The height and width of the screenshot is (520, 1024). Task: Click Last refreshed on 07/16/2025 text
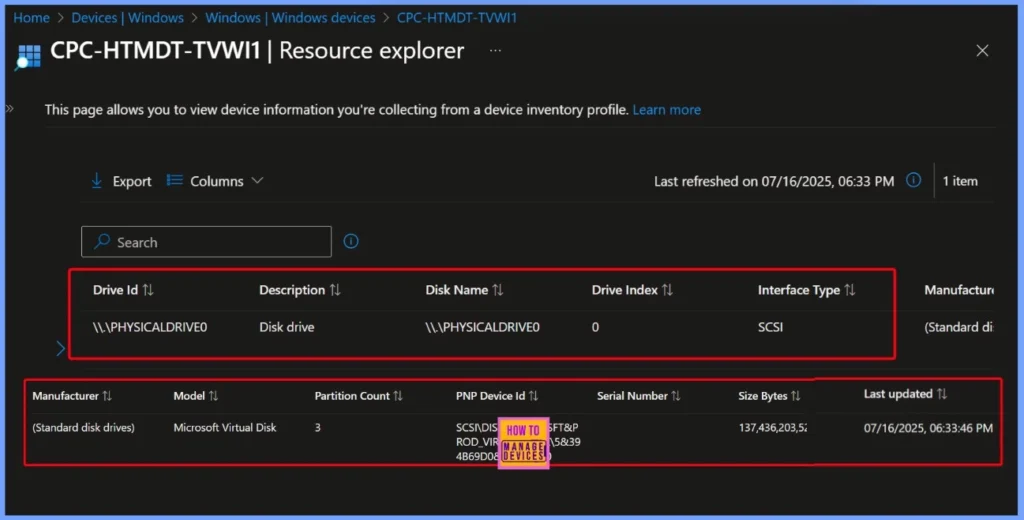pyautogui.click(x=774, y=182)
